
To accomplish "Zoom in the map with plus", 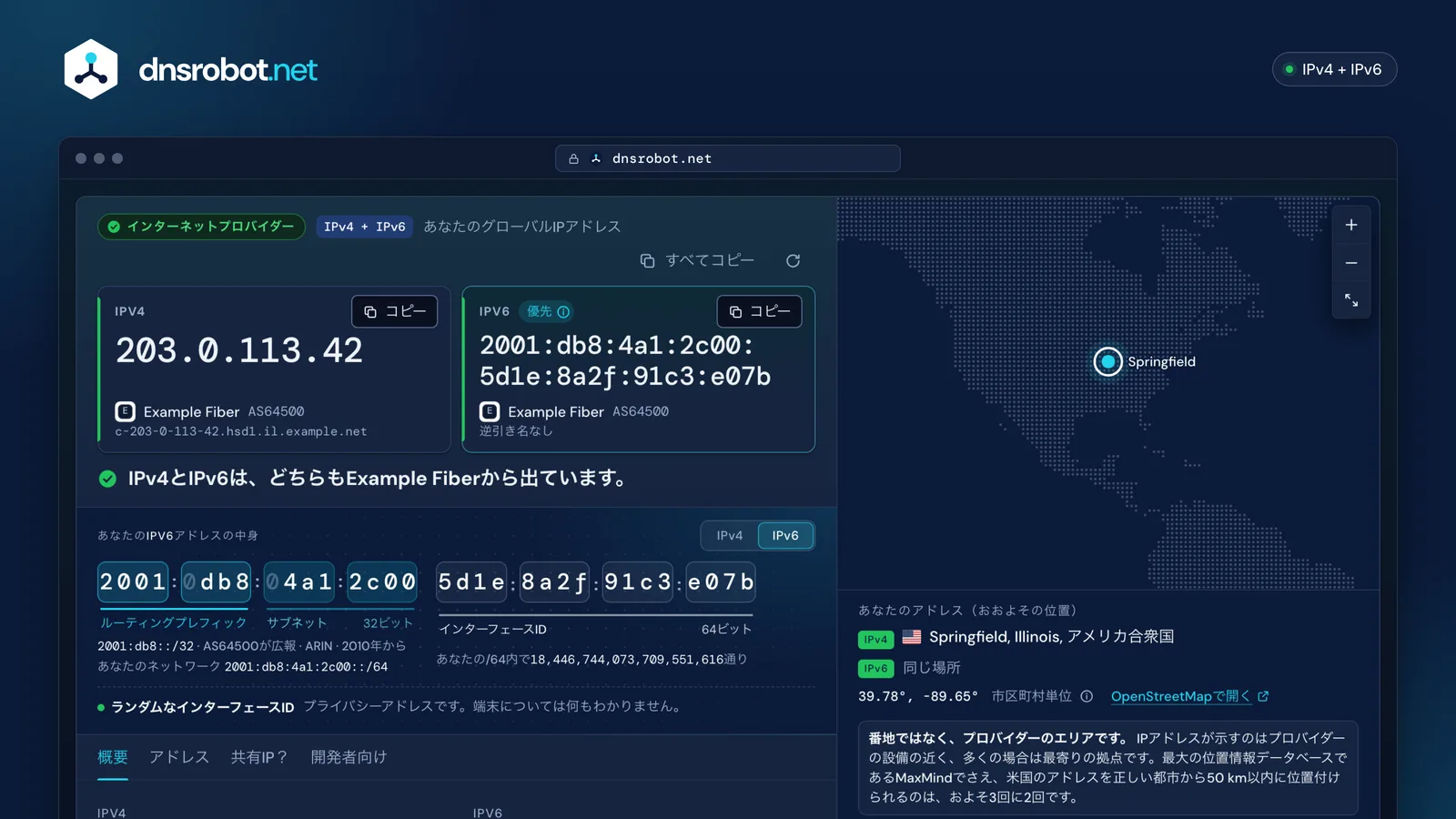I will click(1351, 225).
